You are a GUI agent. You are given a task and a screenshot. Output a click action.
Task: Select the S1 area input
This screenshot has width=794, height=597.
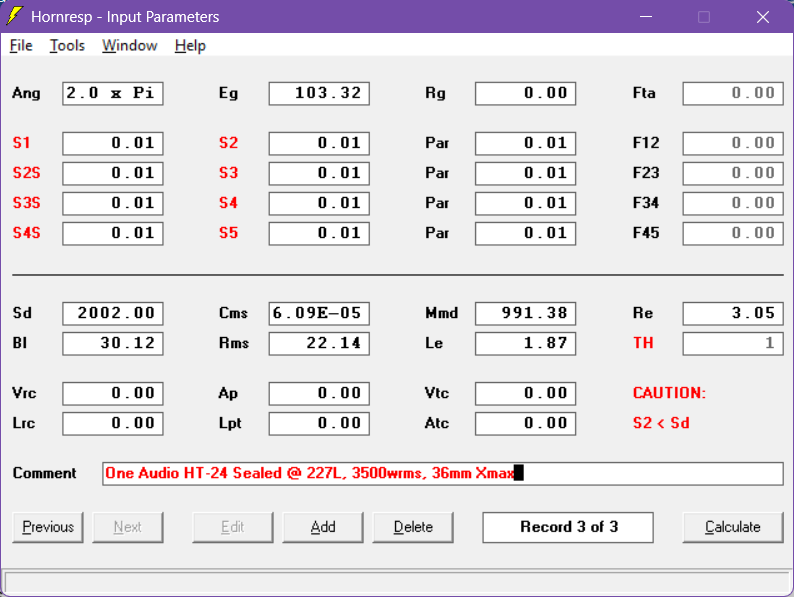[113, 143]
